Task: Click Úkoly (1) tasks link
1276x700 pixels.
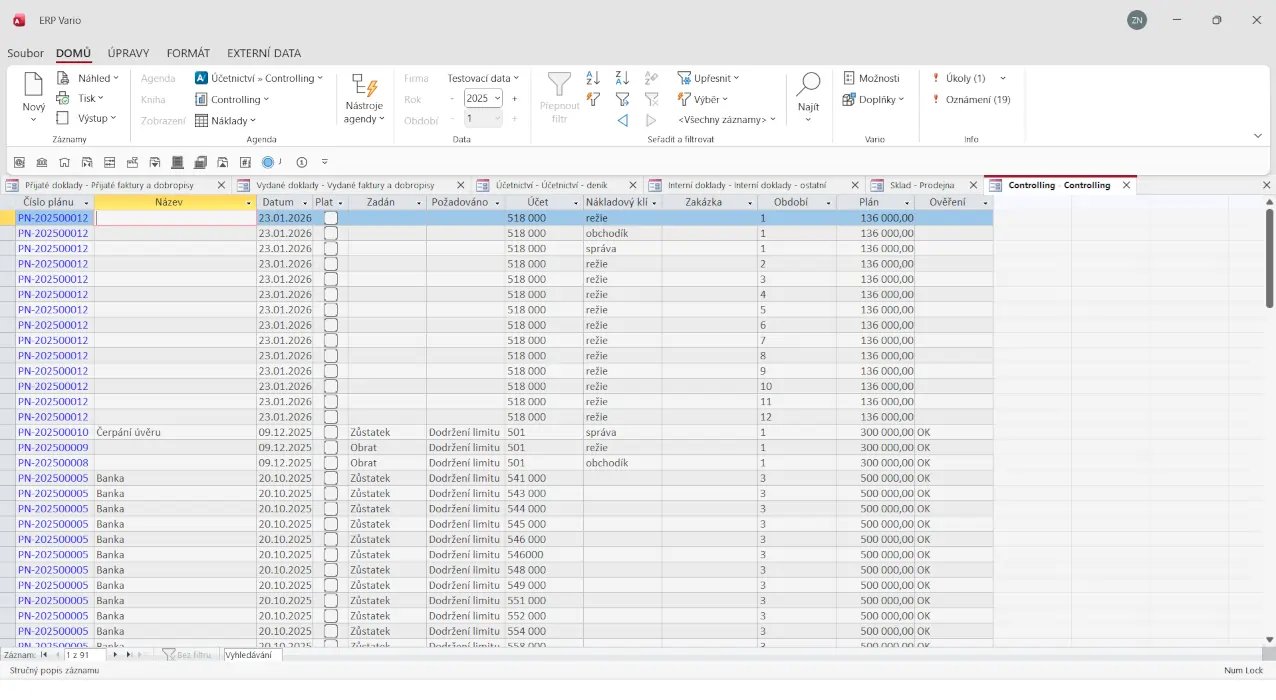Action: click(x=965, y=78)
